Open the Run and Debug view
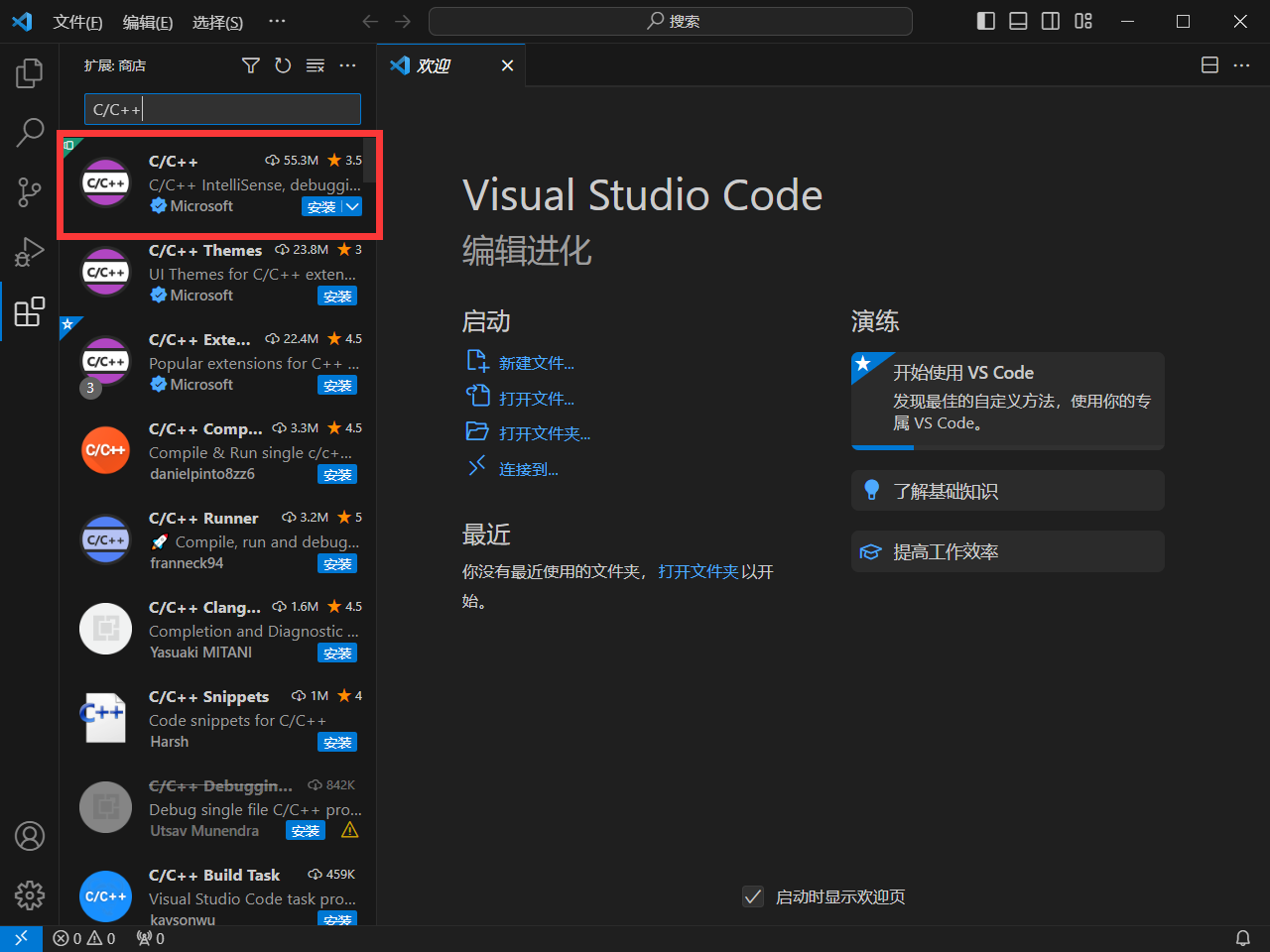1270x952 pixels. click(x=30, y=252)
